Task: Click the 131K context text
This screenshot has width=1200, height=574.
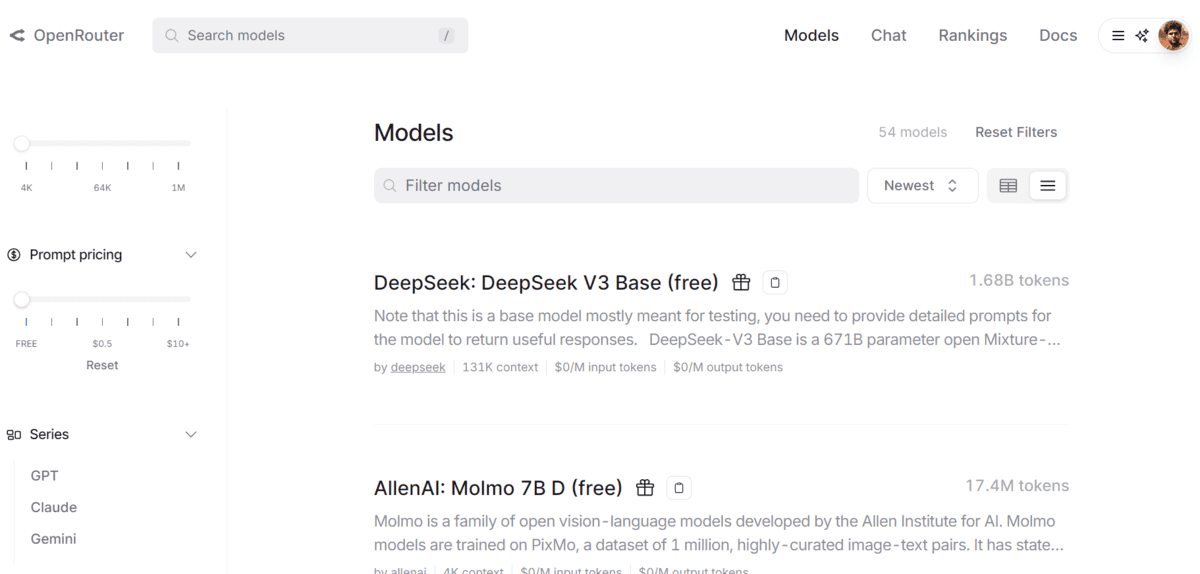Action: 500,367
